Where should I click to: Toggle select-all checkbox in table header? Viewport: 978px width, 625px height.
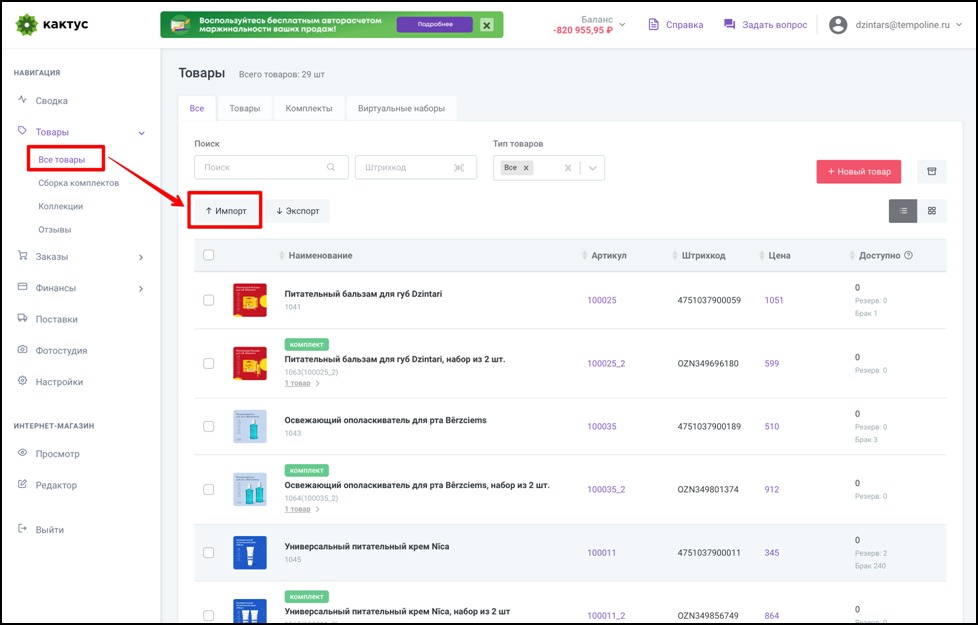point(208,256)
